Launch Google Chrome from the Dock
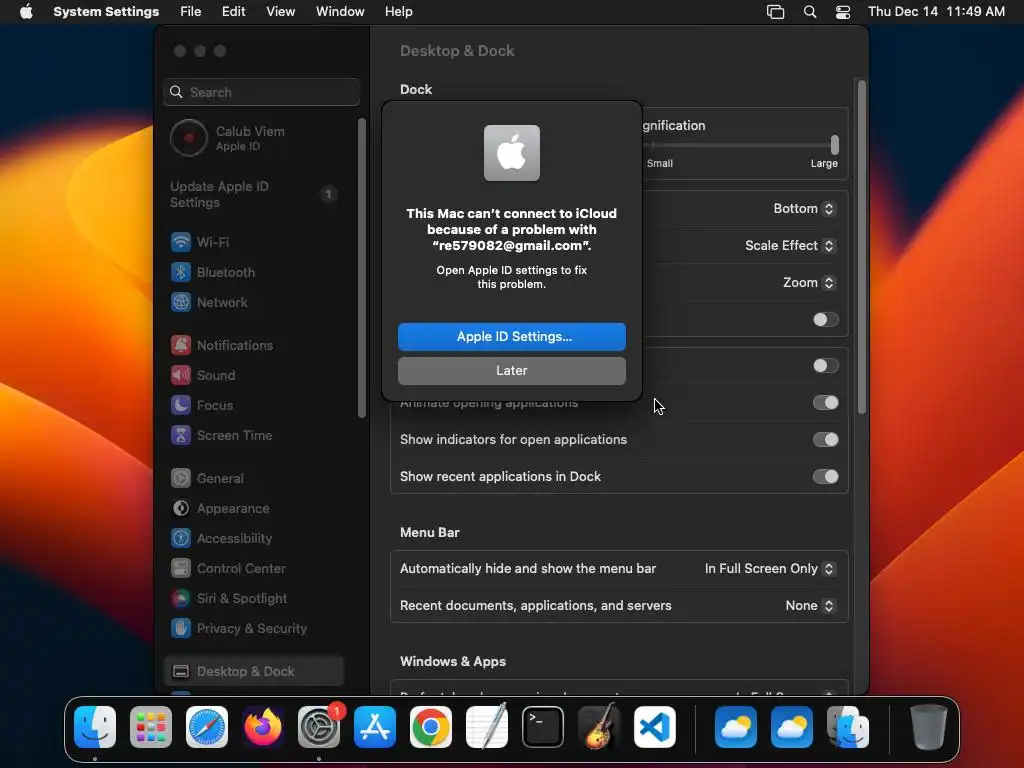 tap(431, 727)
